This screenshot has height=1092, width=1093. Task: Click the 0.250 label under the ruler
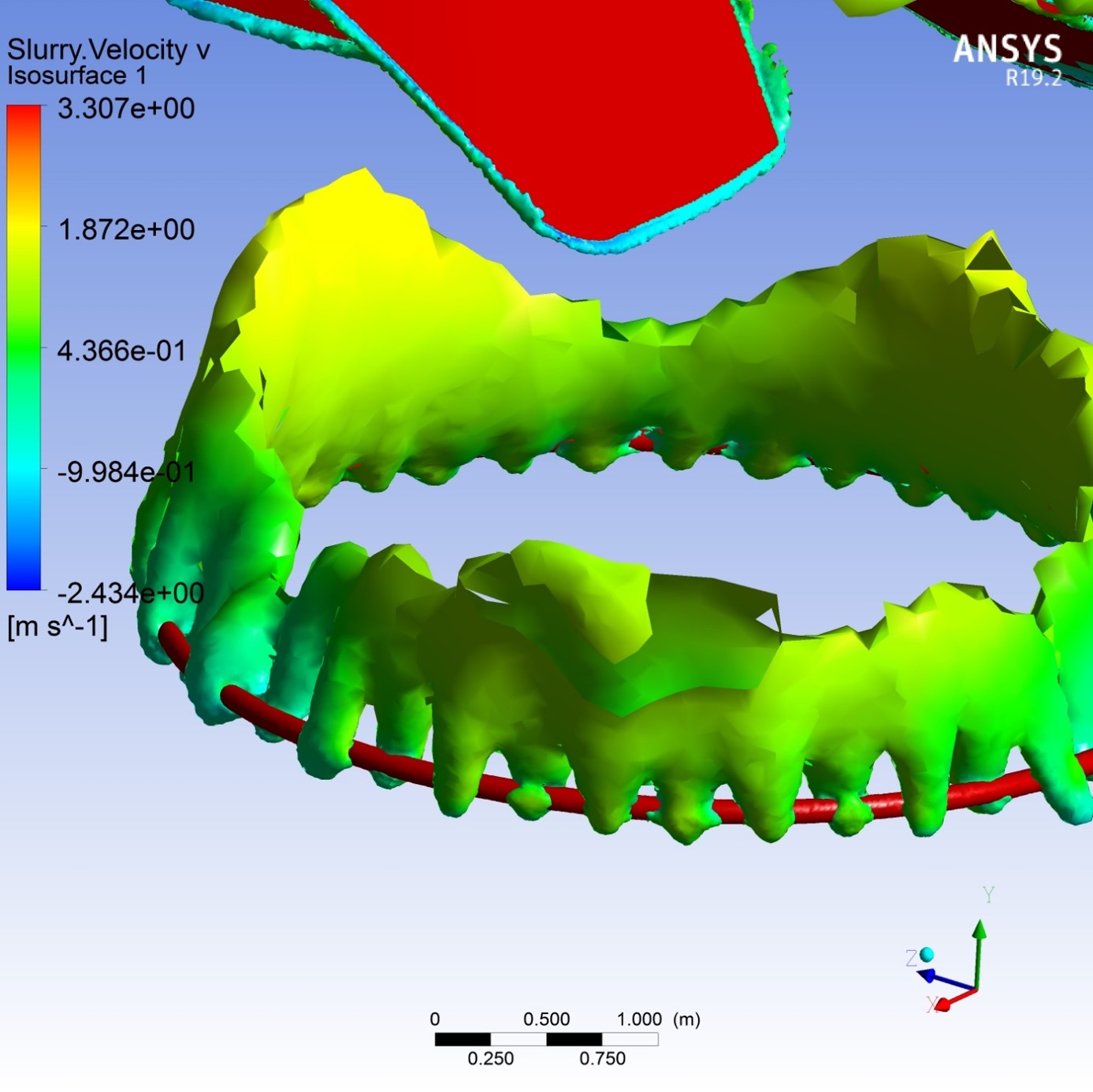pyautogui.click(x=490, y=1059)
